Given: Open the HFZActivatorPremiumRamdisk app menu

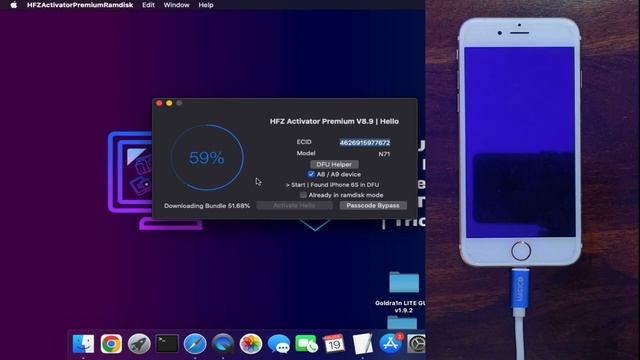Looking at the screenshot, I should (80, 5).
